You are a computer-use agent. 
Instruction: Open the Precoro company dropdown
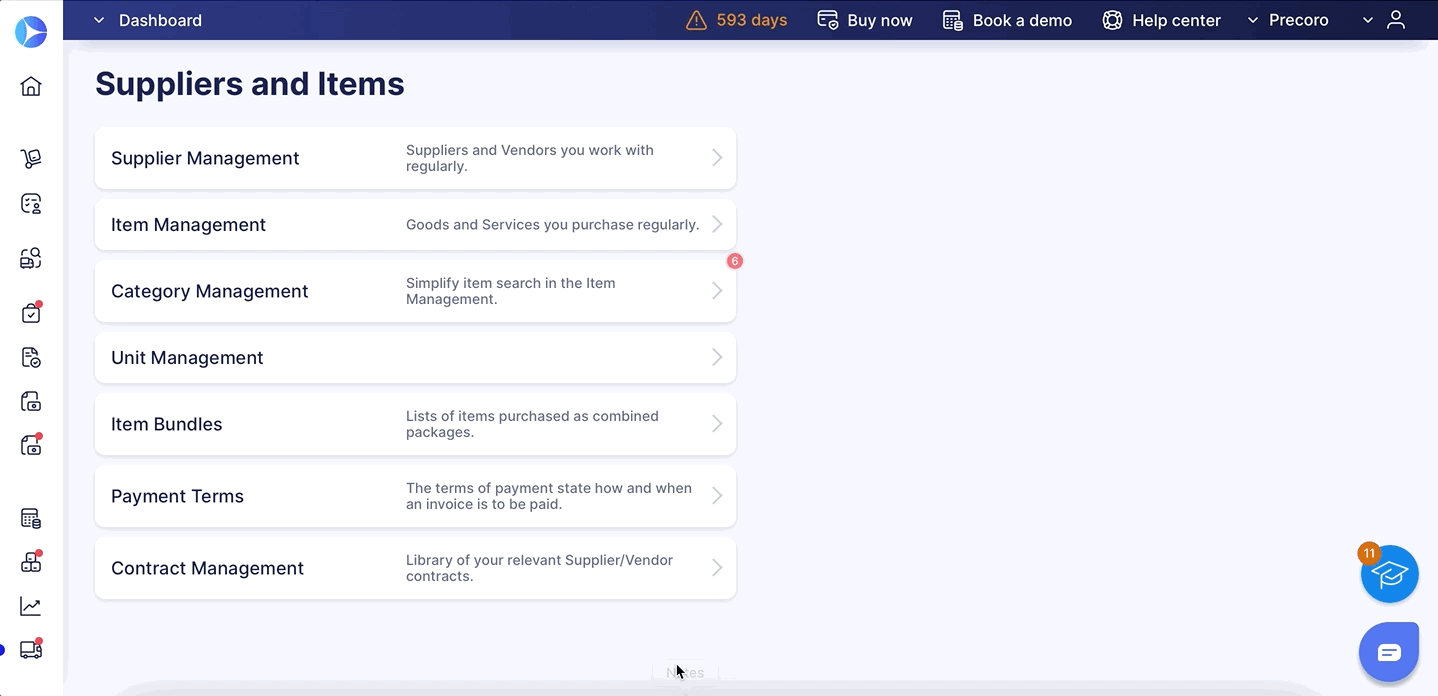tap(1288, 20)
